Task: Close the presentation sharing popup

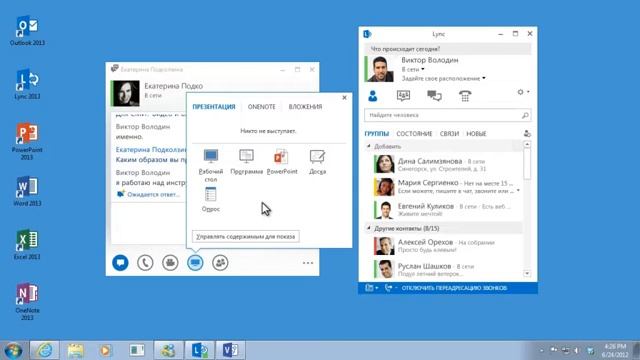Action: (344, 98)
